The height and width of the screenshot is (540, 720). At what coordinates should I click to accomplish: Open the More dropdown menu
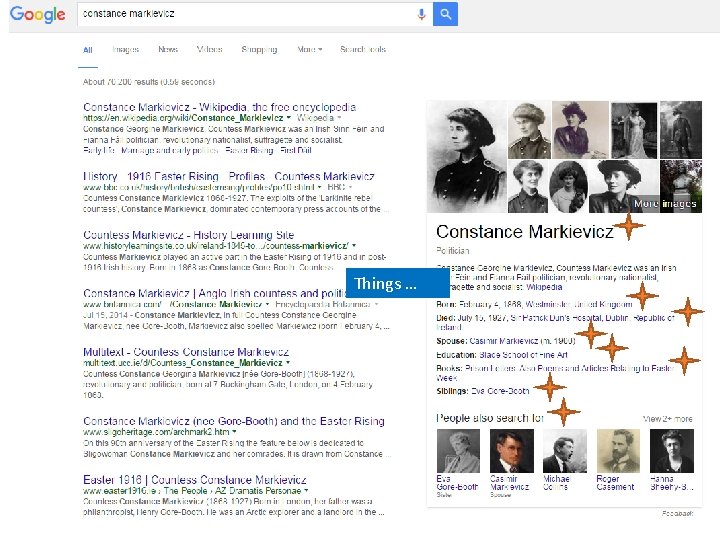pos(309,49)
